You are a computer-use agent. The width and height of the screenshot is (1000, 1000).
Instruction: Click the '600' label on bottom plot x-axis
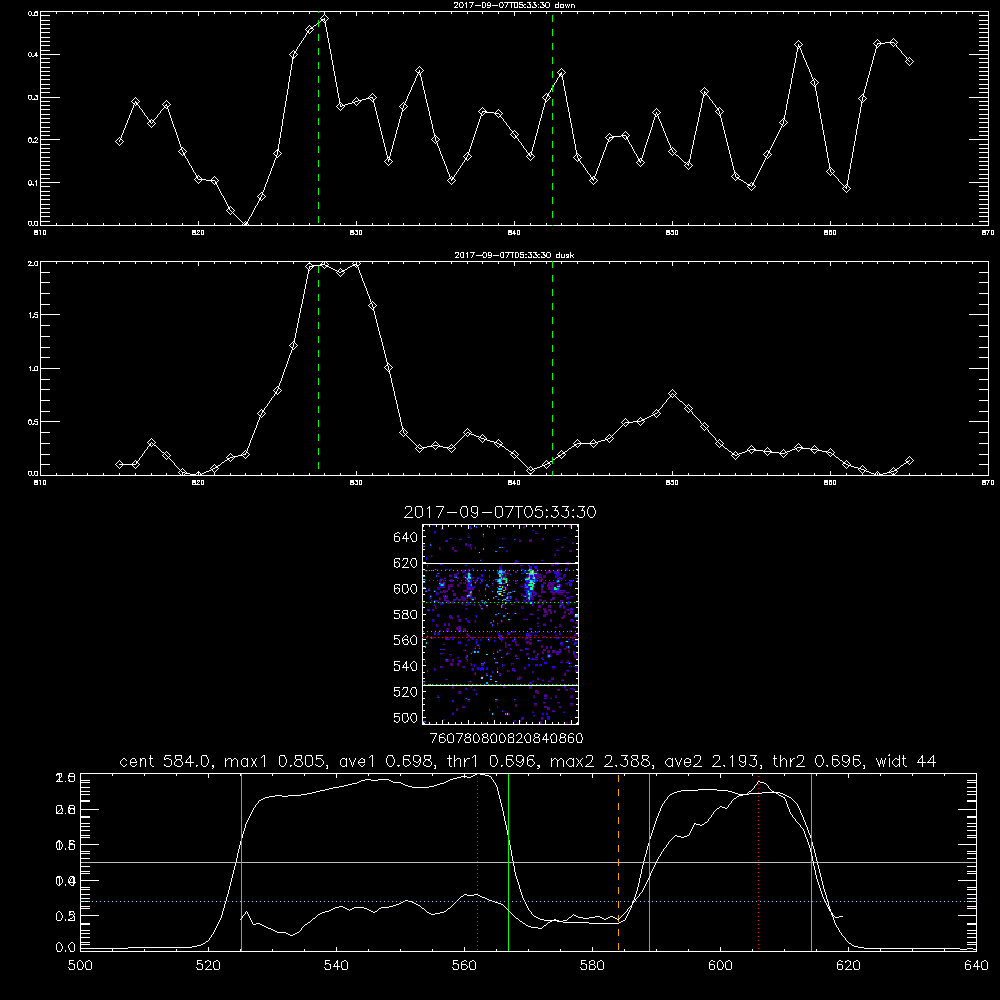[721, 966]
